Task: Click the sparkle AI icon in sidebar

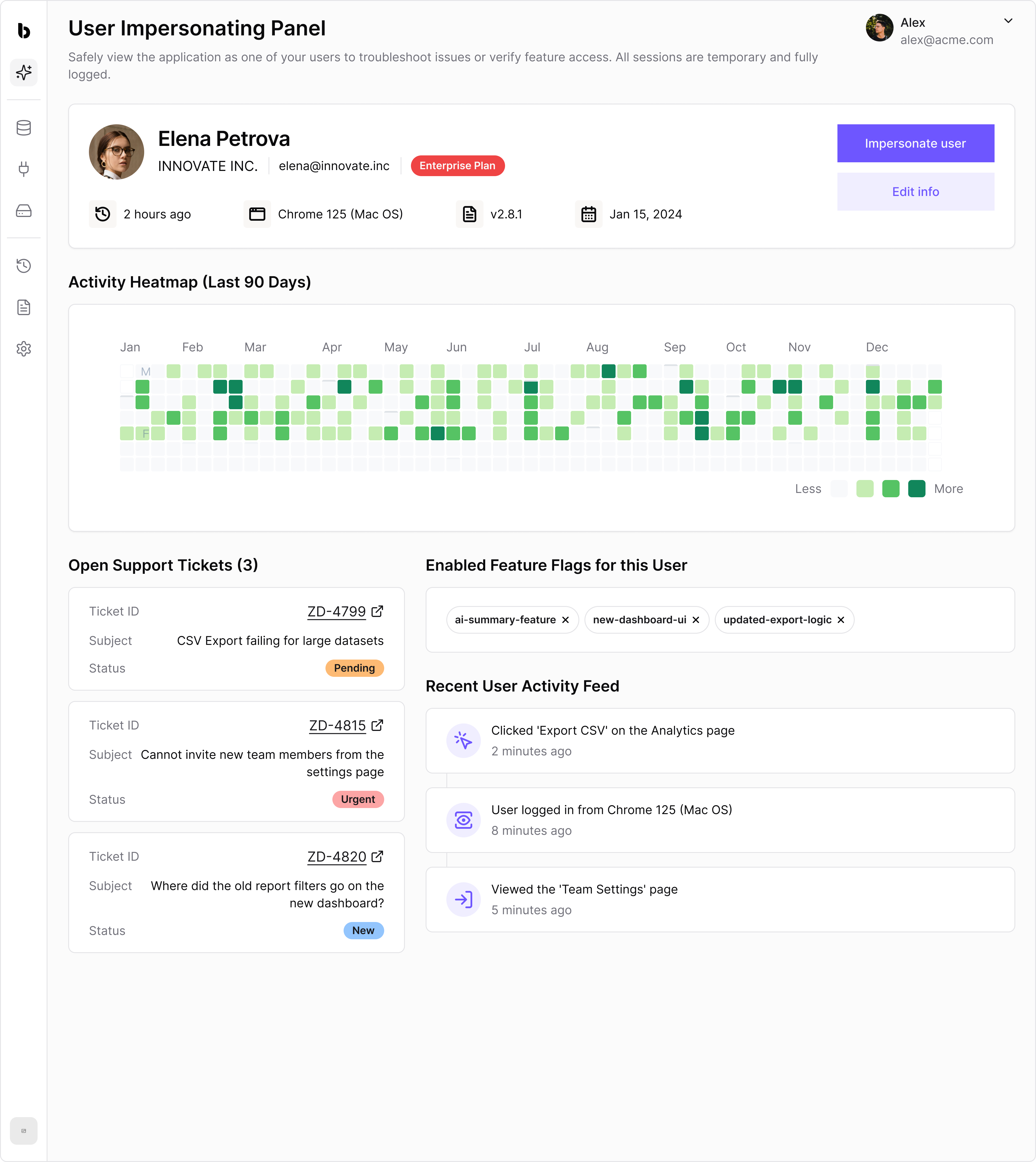Action: pos(24,72)
